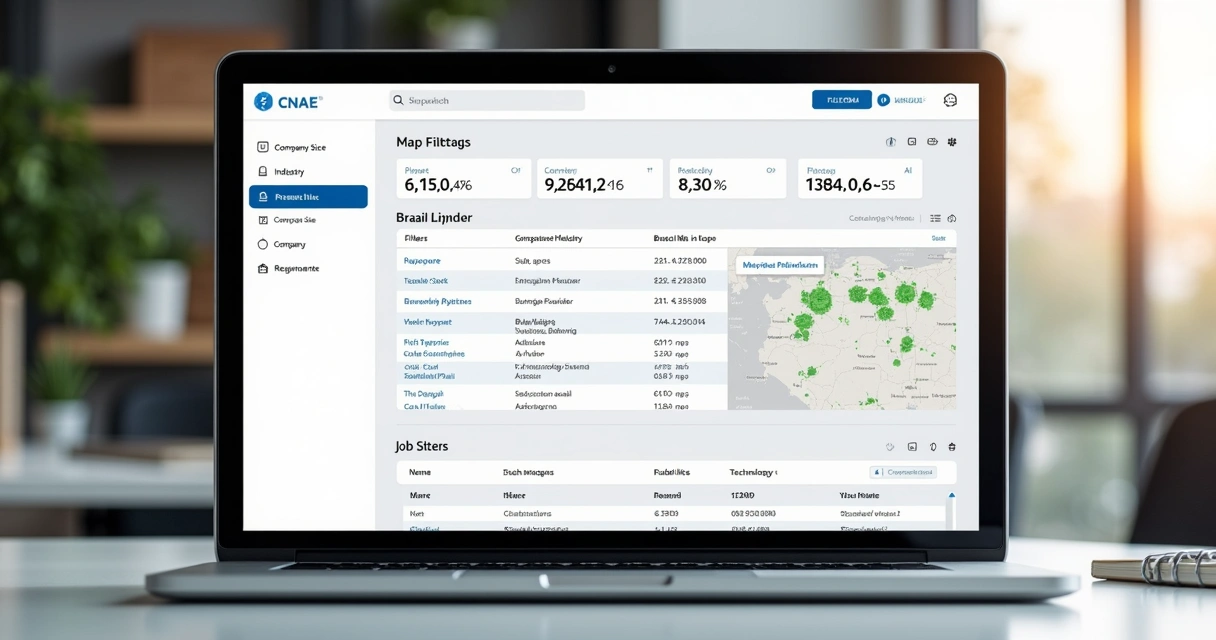The width and height of the screenshot is (1216, 640).
Task: Click the magnifier icon in the search bar
Action: point(398,100)
